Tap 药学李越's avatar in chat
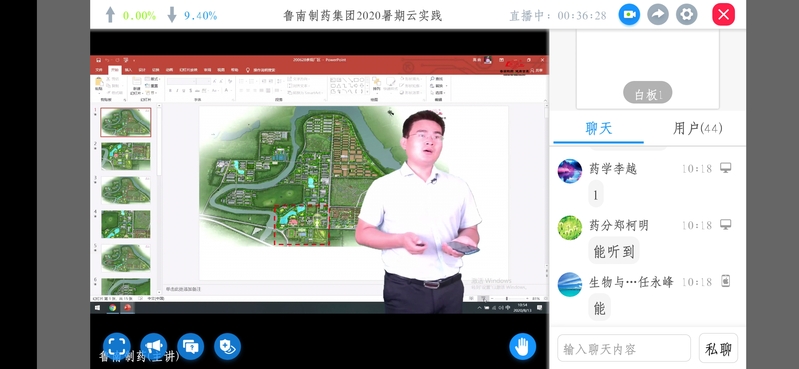The height and width of the screenshot is (369, 799). coord(570,171)
